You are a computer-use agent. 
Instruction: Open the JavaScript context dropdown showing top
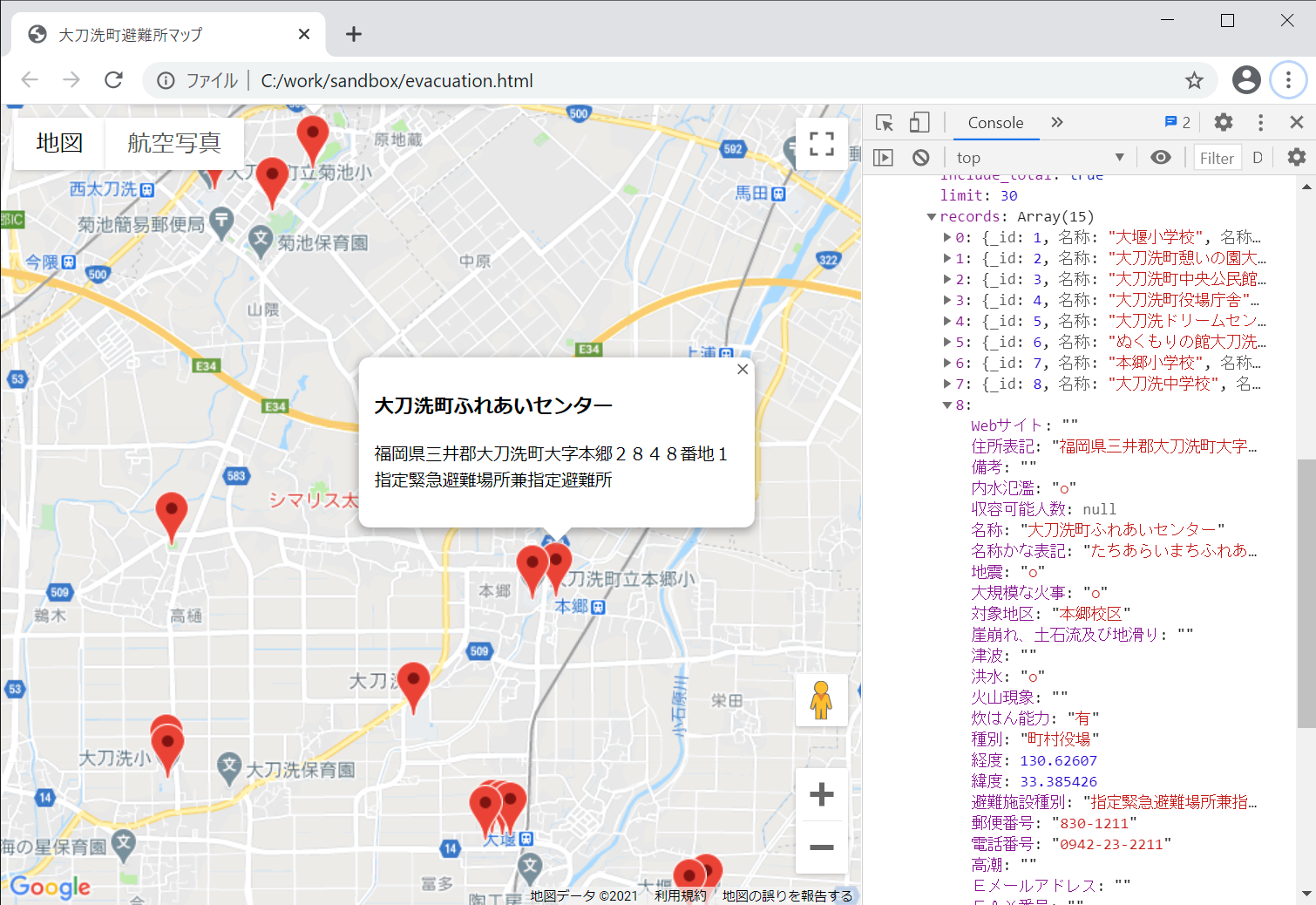pyautogui.click(x=1040, y=158)
